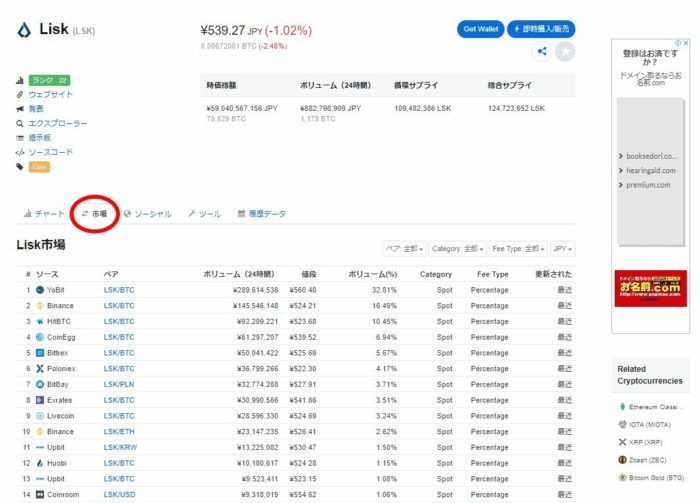Open YoBit LSK/BTC pair link

pyautogui.click(x=119, y=290)
